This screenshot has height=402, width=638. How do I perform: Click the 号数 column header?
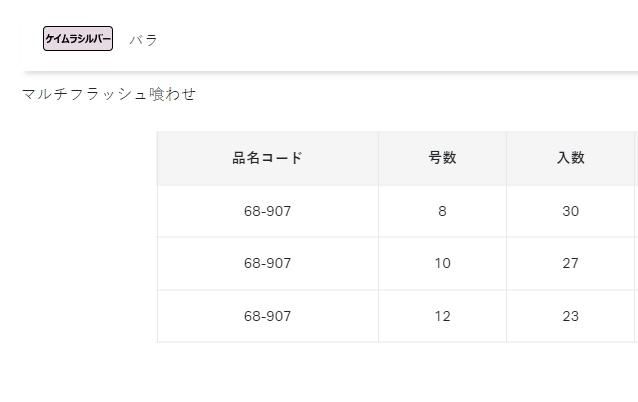(x=442, y=158)
